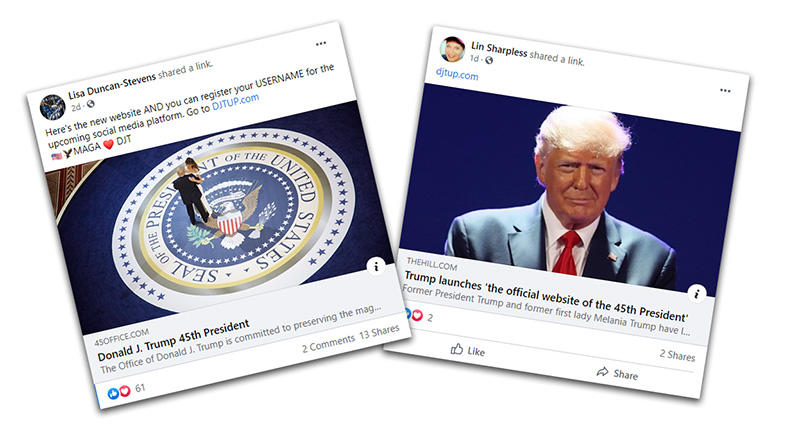Click Lisa Duncan-Stevens' profile picture
Image resolution: width=800 pixels, height=437 pixels.
[53, 107]
